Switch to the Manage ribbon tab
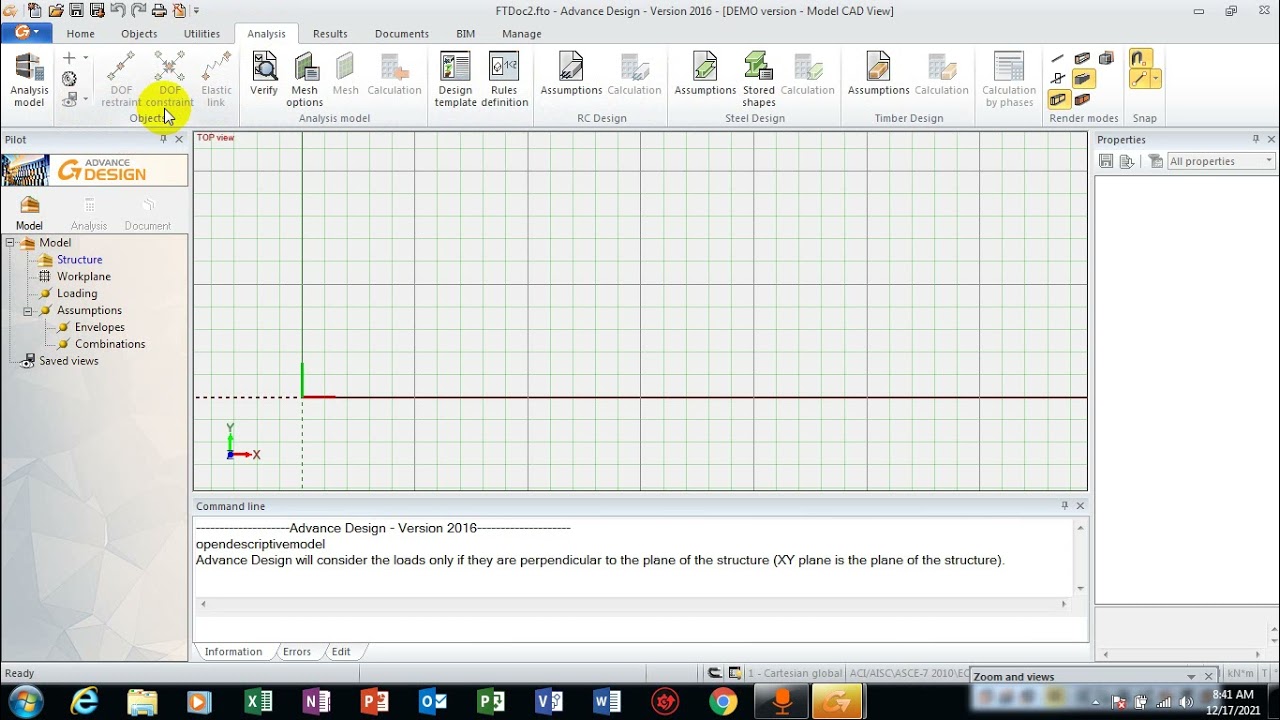The image size is (1280, 720). click(x=522, y=33)
